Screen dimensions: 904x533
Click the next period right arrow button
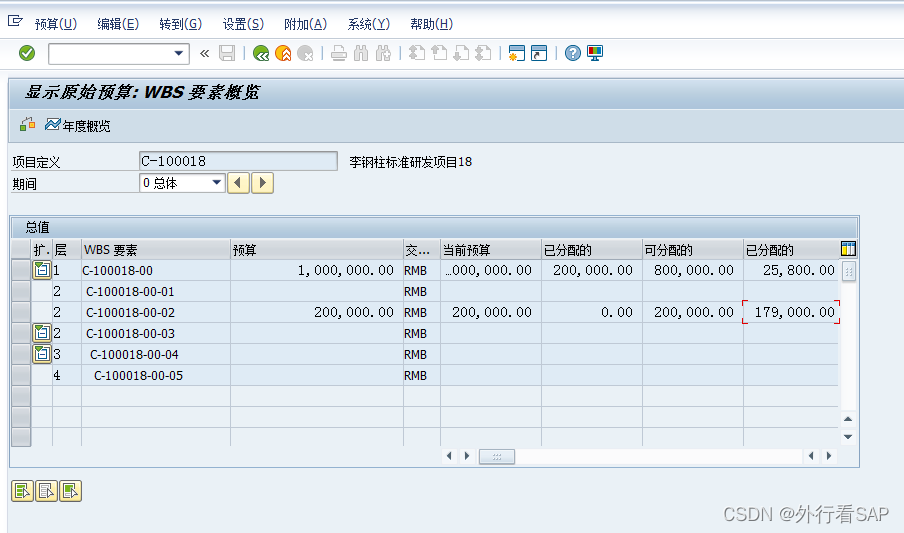(x=262, y=183)
